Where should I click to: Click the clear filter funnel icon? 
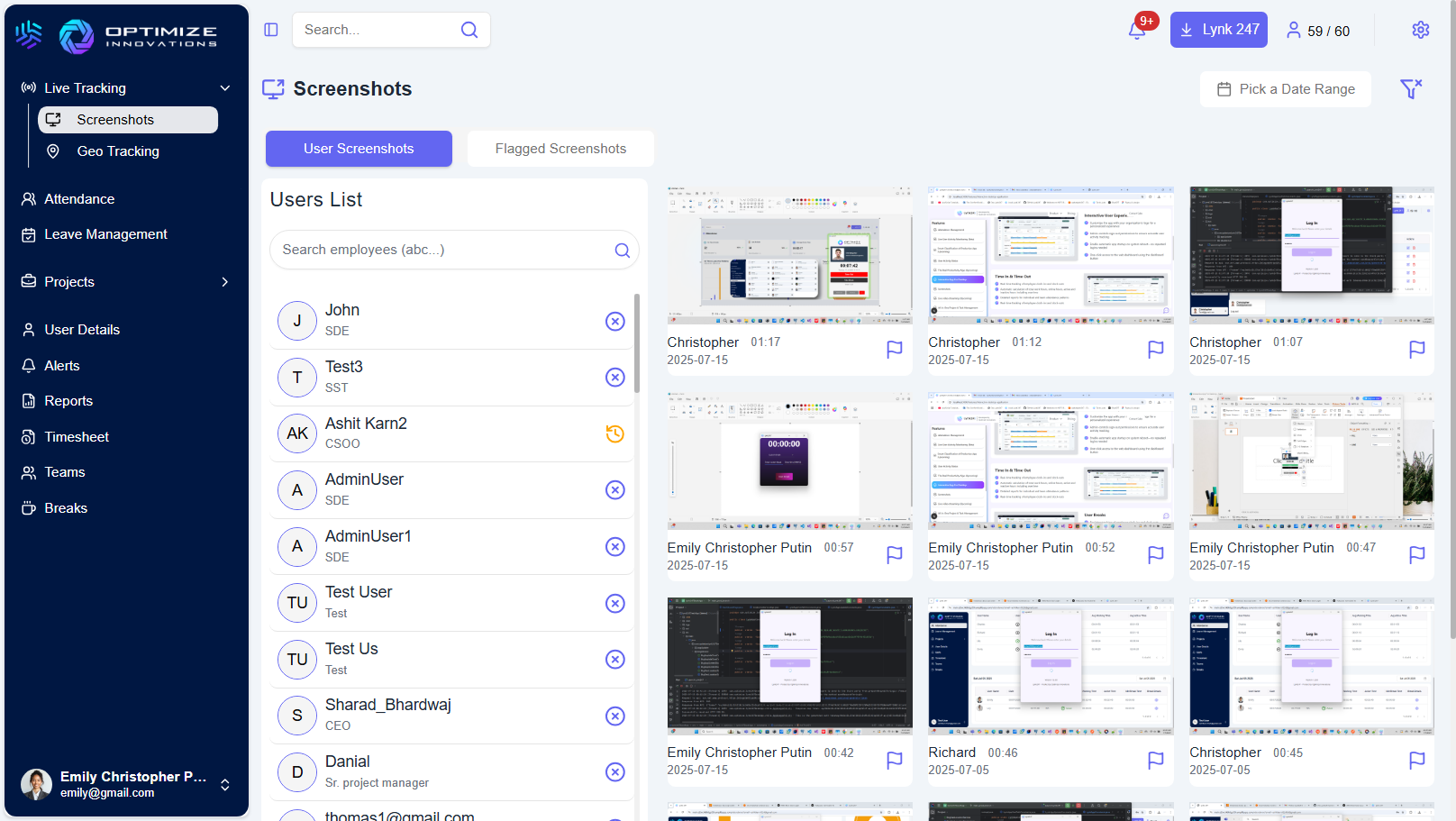(x=1410, y=88)
